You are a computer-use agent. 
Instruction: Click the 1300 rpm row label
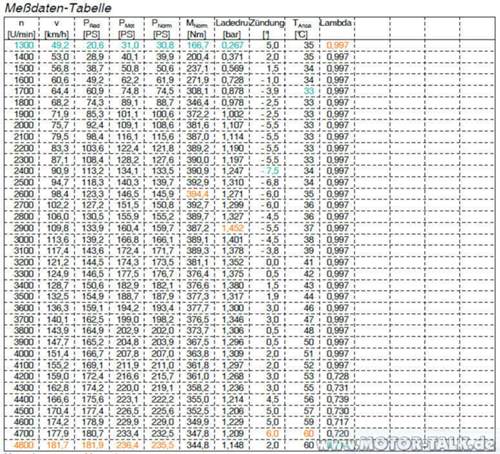[x=24, y=45]
